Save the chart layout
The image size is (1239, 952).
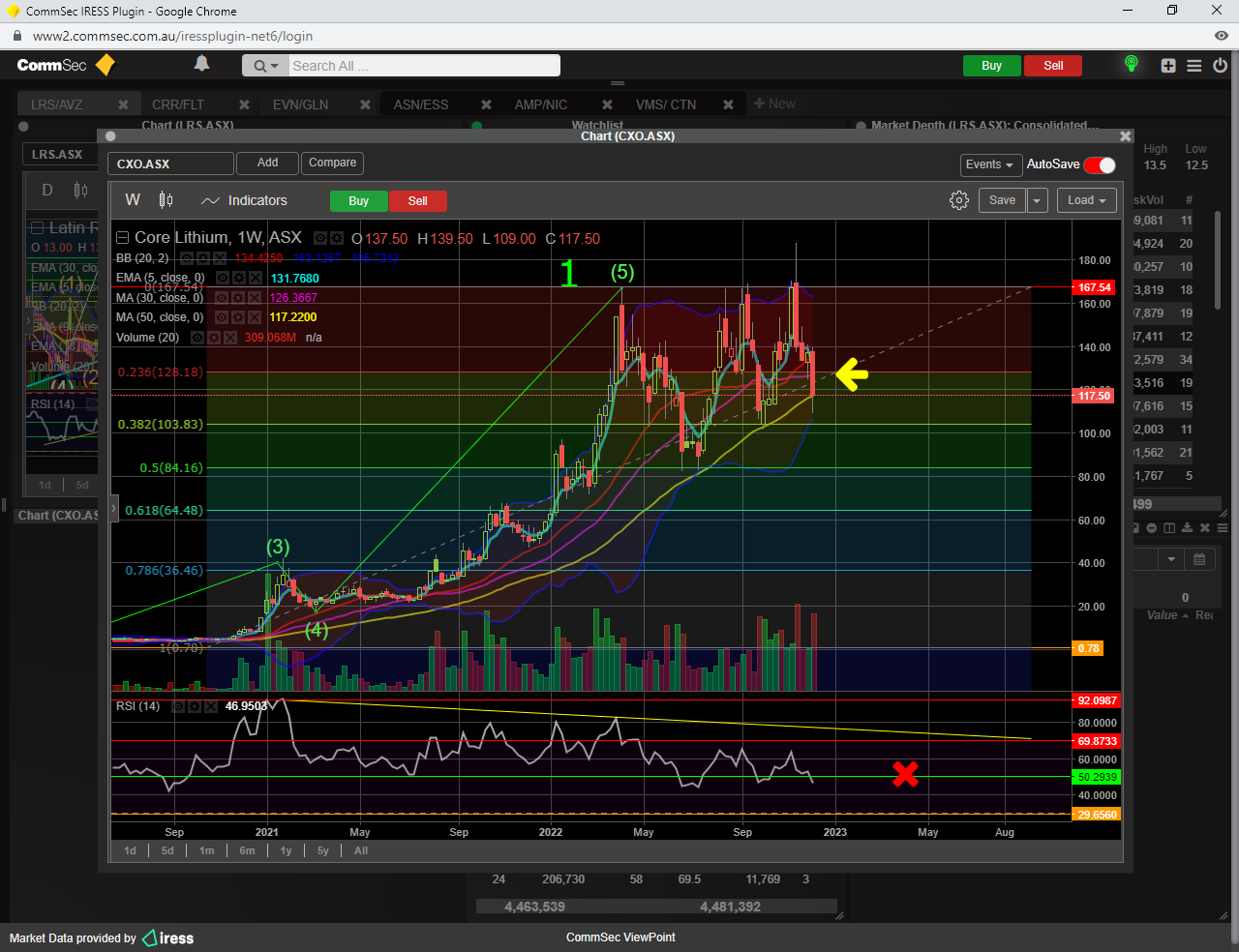pyautogui.click(x=1003, y=200)
